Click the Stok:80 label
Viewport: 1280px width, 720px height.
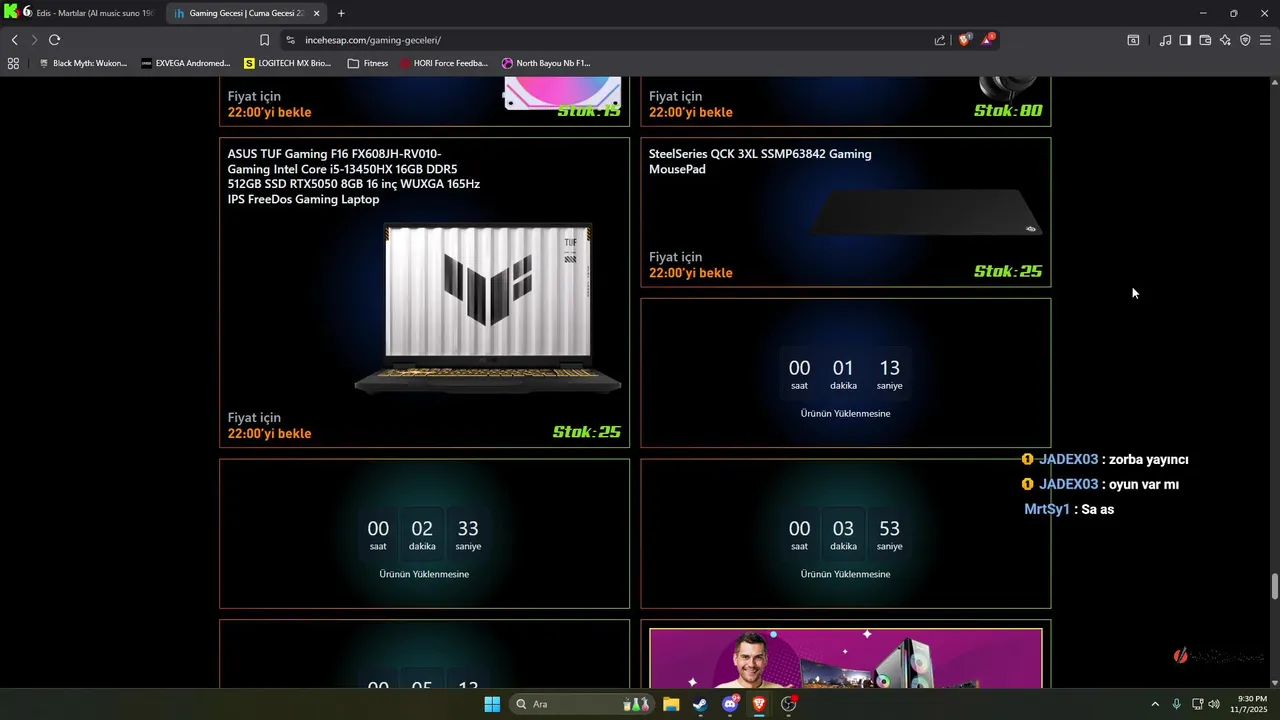pyautogui.click(x=1008, y=110)
